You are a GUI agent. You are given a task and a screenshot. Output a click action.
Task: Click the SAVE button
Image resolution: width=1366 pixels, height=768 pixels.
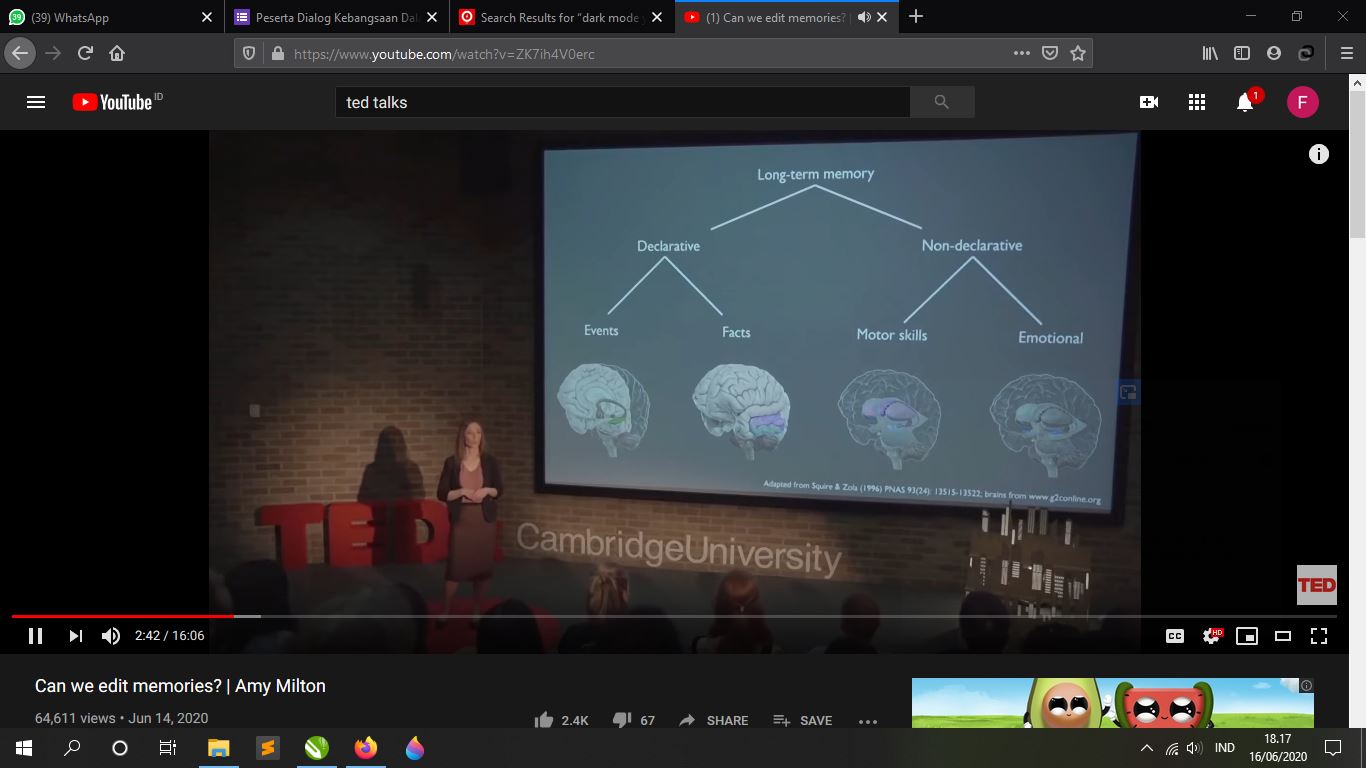point(803,720)
